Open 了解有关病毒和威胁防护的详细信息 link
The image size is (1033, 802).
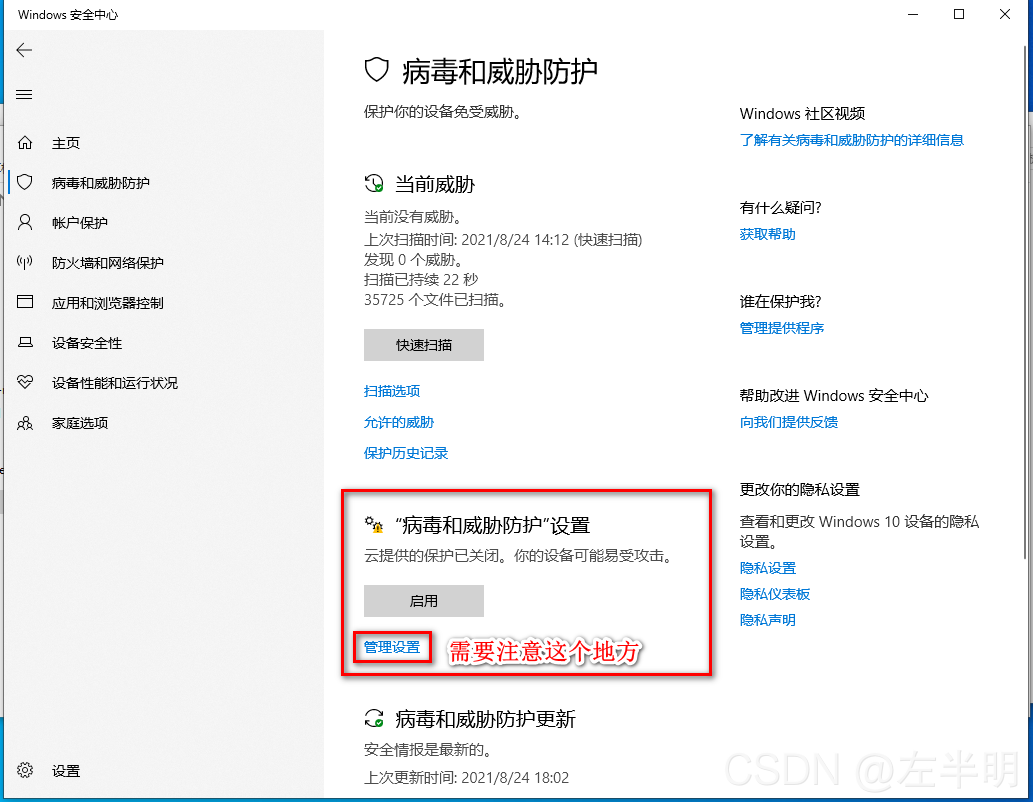click(x=852, y=140)
